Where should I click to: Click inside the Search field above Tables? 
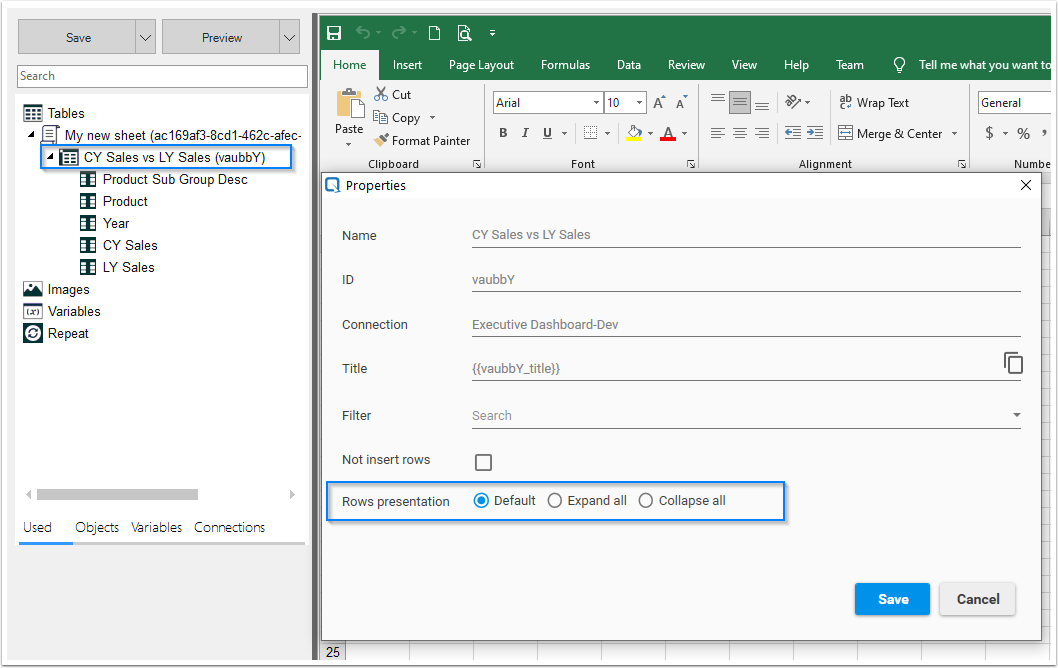click(160, 76)
